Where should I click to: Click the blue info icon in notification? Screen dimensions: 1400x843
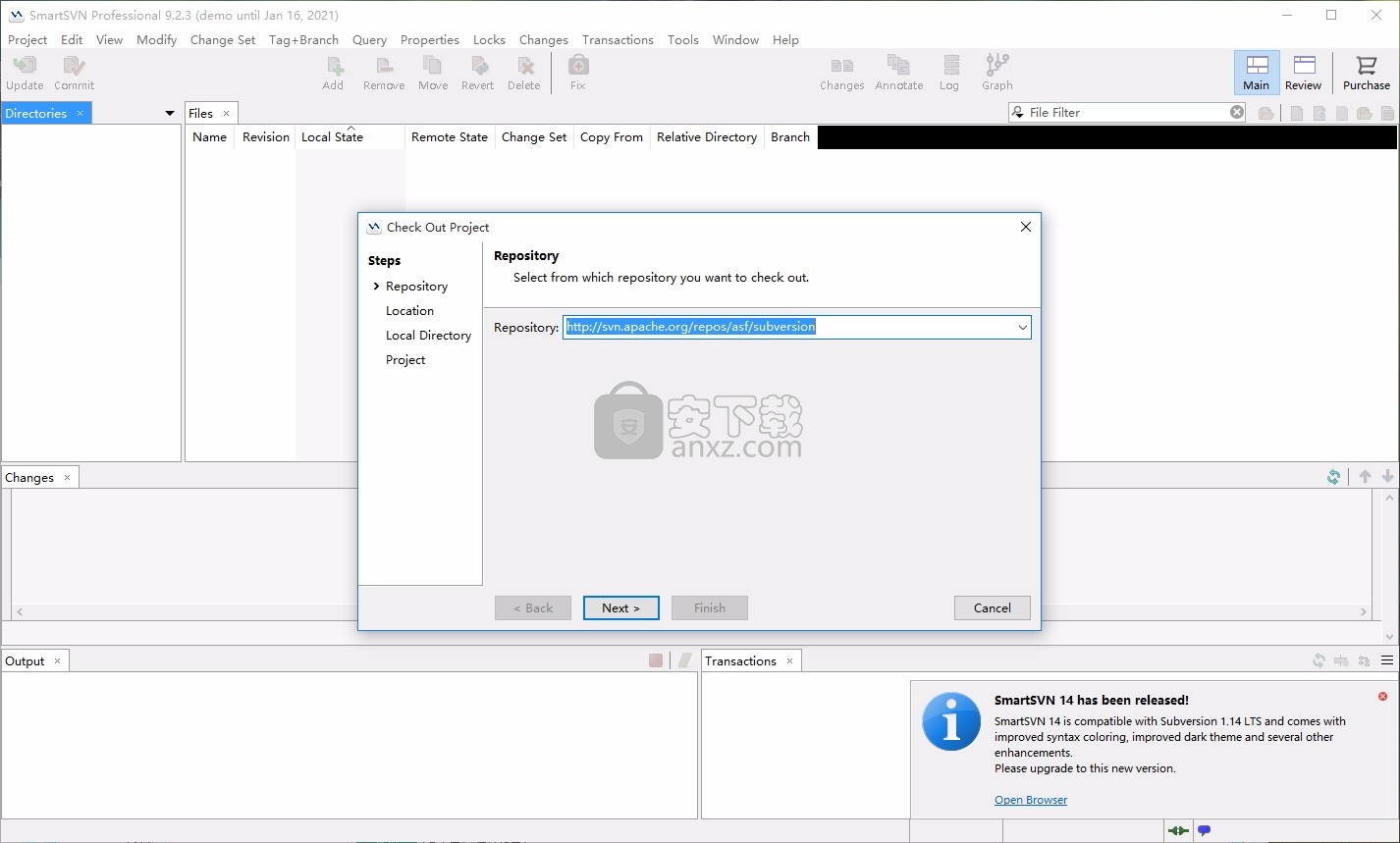click(x=951, y=721)
